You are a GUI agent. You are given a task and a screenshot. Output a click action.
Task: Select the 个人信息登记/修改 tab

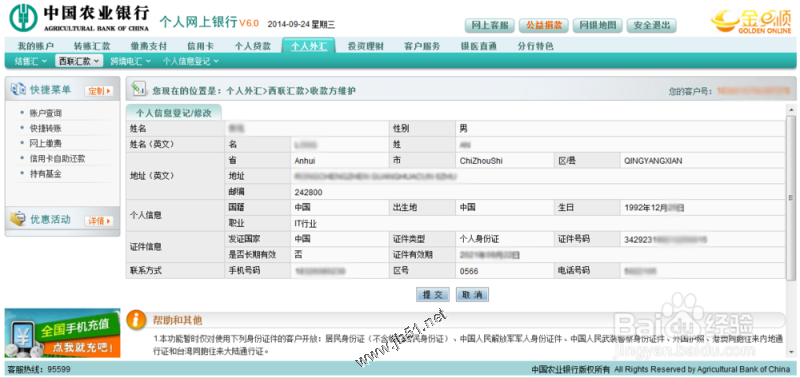click(173, 112)
